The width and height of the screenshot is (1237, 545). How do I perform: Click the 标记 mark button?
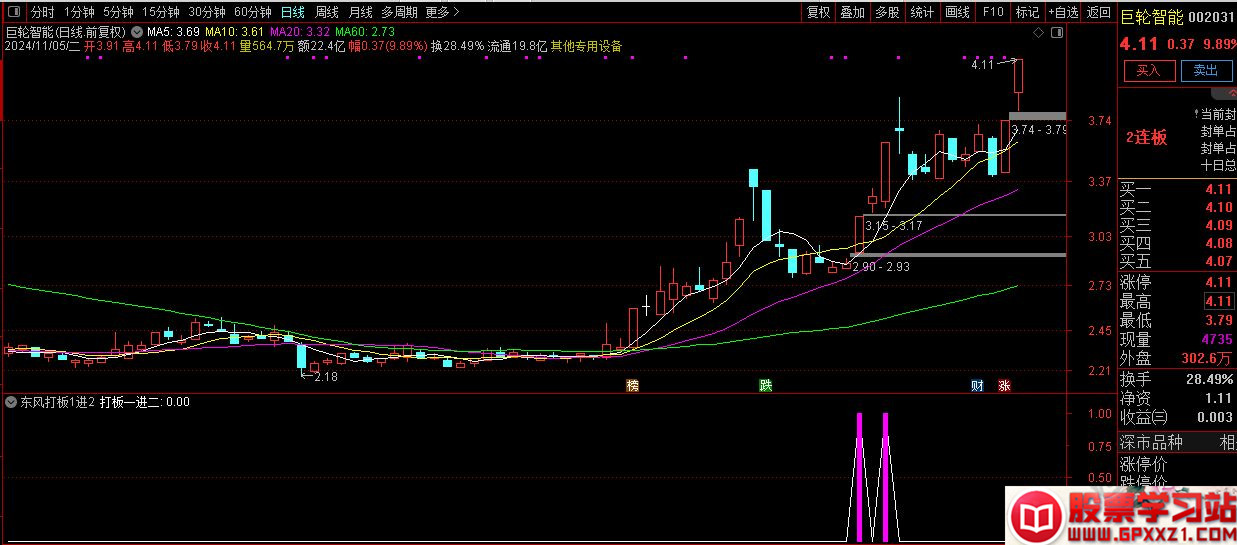tap(1027, 13)
